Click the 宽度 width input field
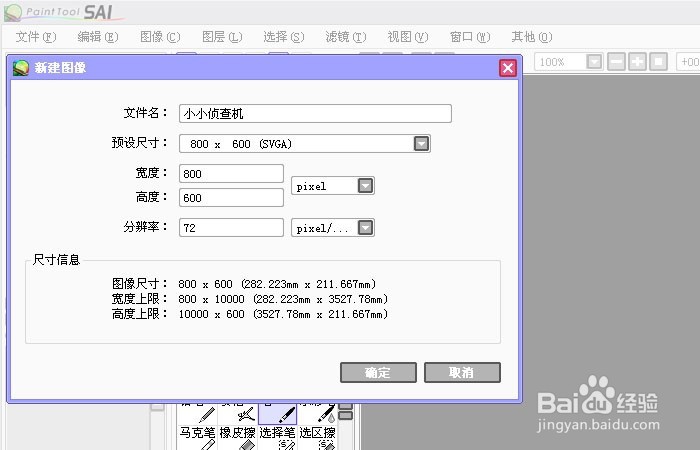The height and width of the screenshot is (450, 700). pyautogui.click(x=231, y=174)
